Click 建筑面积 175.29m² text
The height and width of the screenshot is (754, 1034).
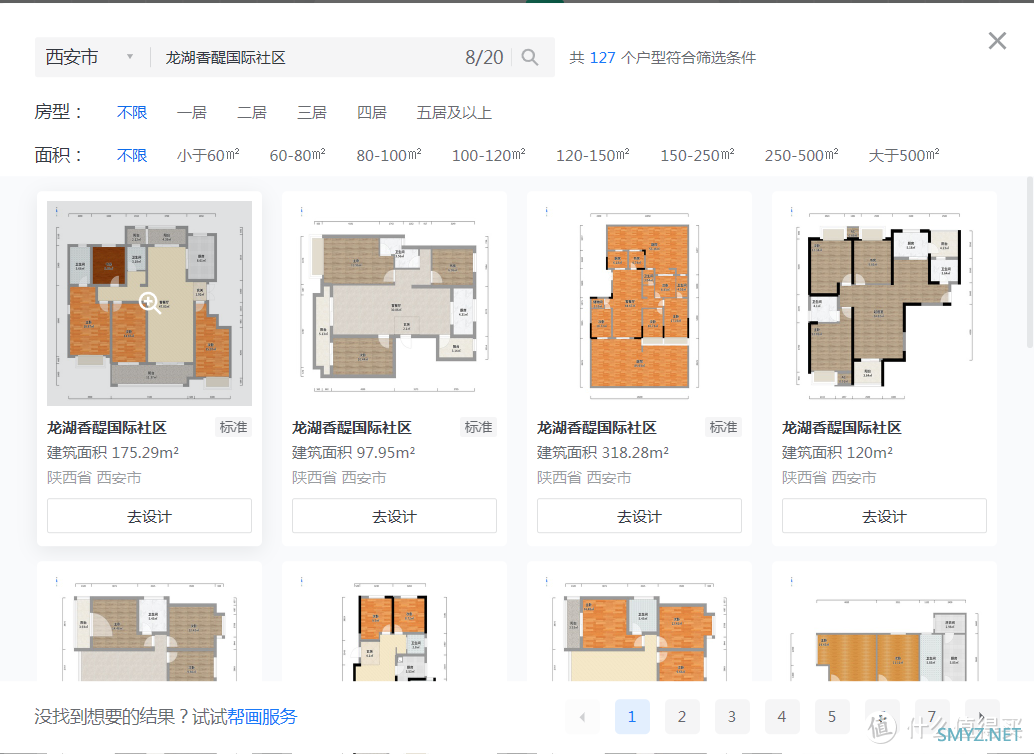113,453
